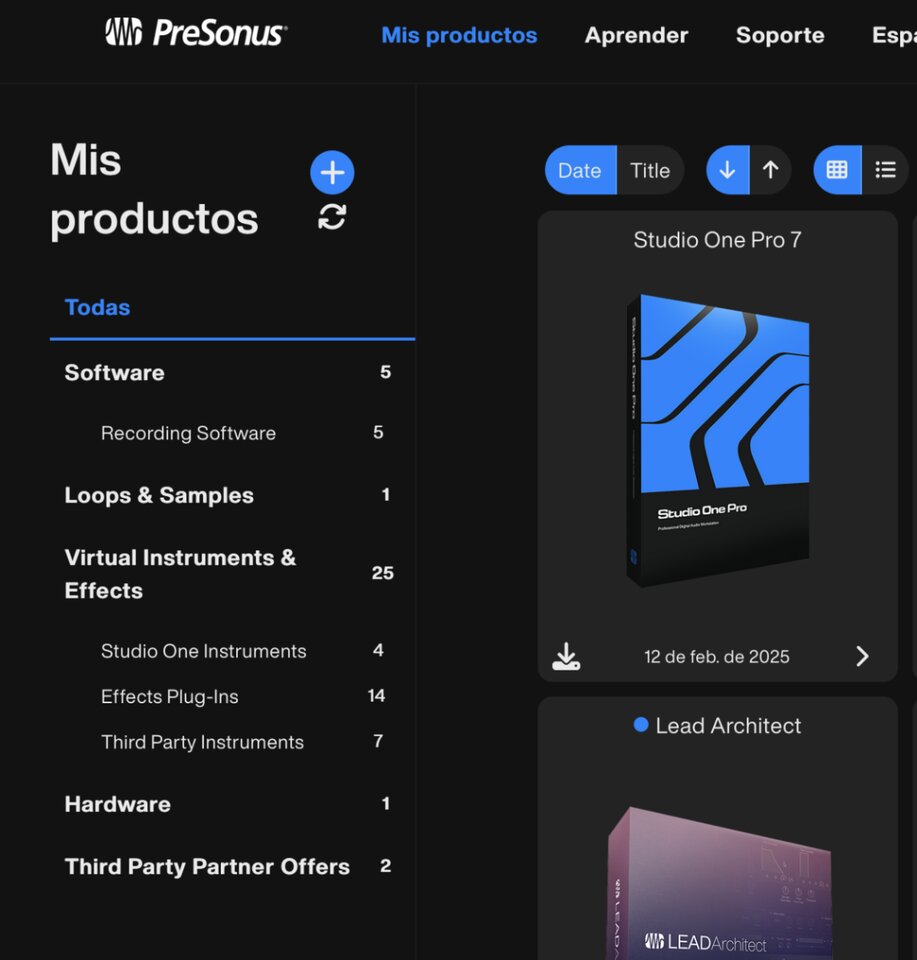Open the Aprender menu
This screenshot has width=917, height=960.
(x=636, y=35)
